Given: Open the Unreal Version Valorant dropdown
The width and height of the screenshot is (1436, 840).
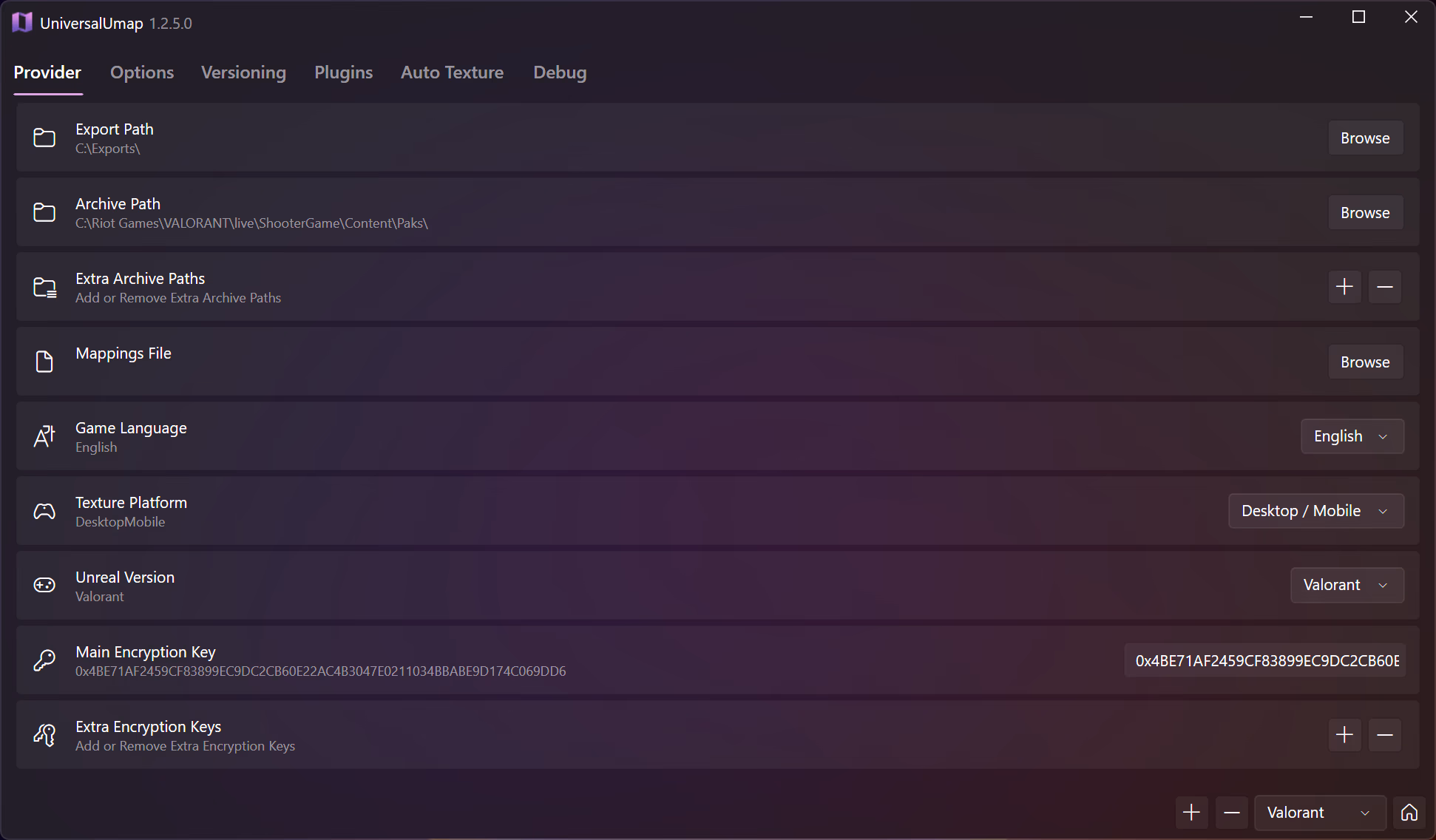Looking at the screenshot, I should click(1347, 585).
